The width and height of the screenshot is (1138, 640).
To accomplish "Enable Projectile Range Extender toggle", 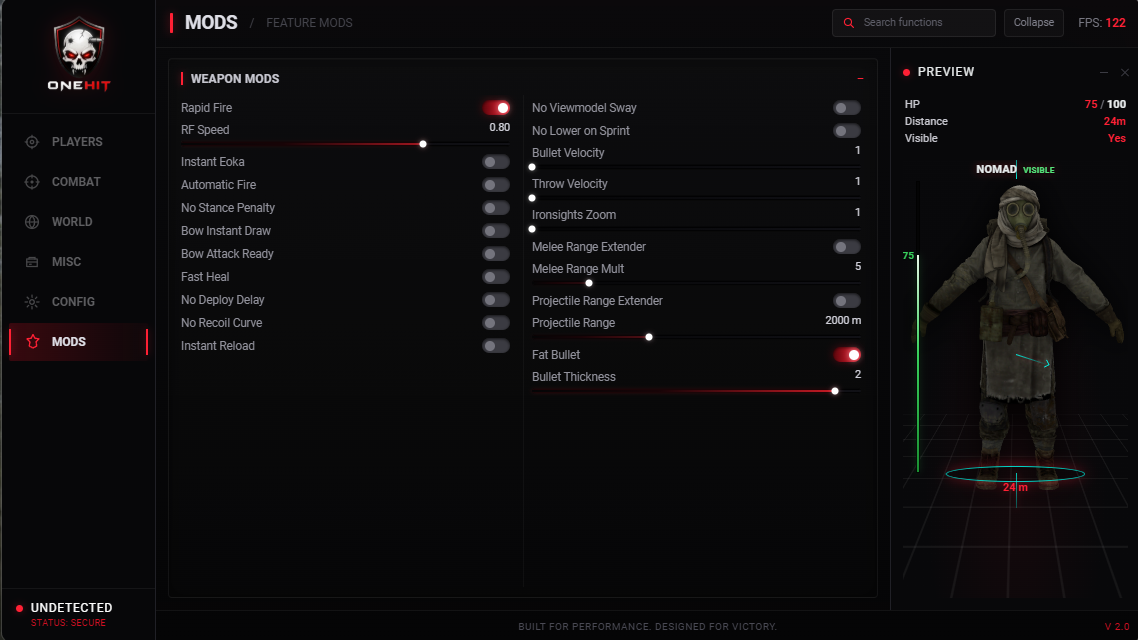I will coord(847,300).
